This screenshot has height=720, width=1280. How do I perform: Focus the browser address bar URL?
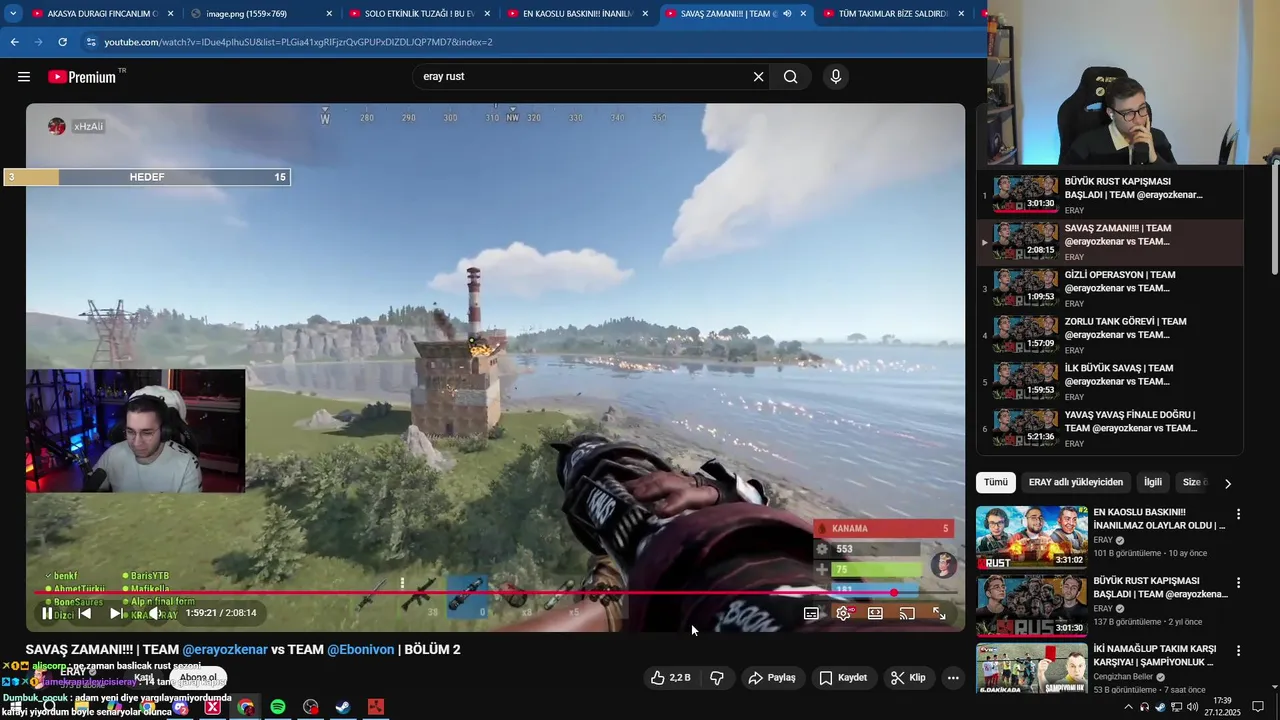298,42
